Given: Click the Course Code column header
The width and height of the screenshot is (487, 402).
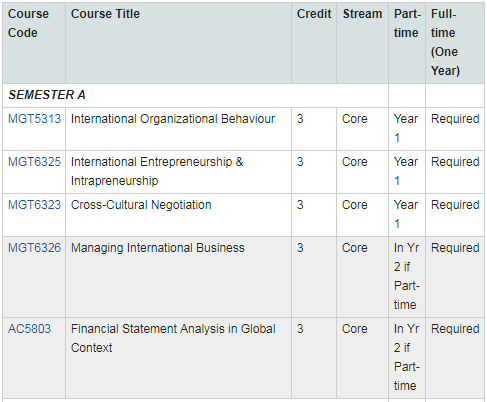Looking at the screenshot, I should pos(28,23).
